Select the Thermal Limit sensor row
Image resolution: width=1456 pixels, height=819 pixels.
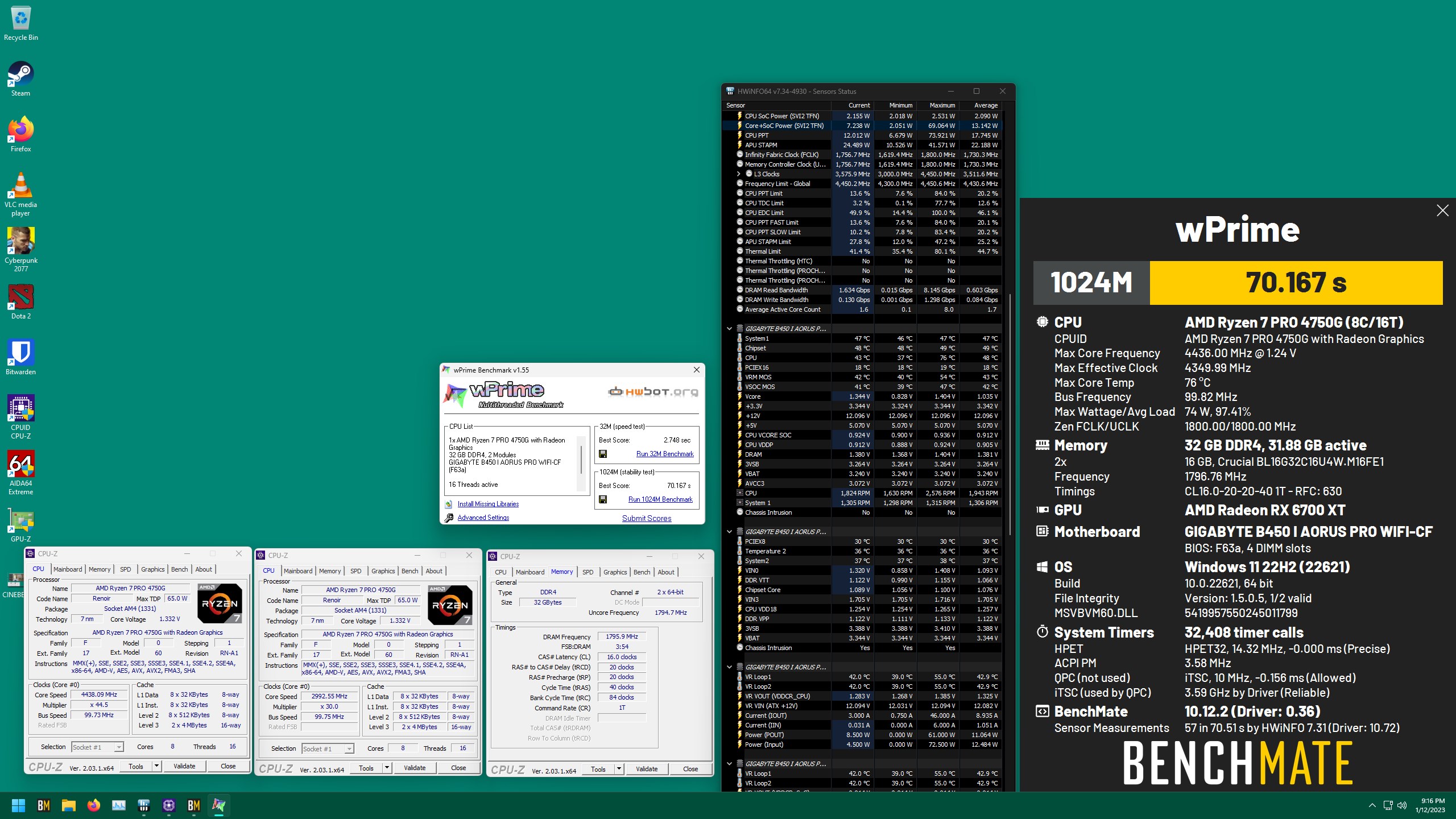point(862,251)
